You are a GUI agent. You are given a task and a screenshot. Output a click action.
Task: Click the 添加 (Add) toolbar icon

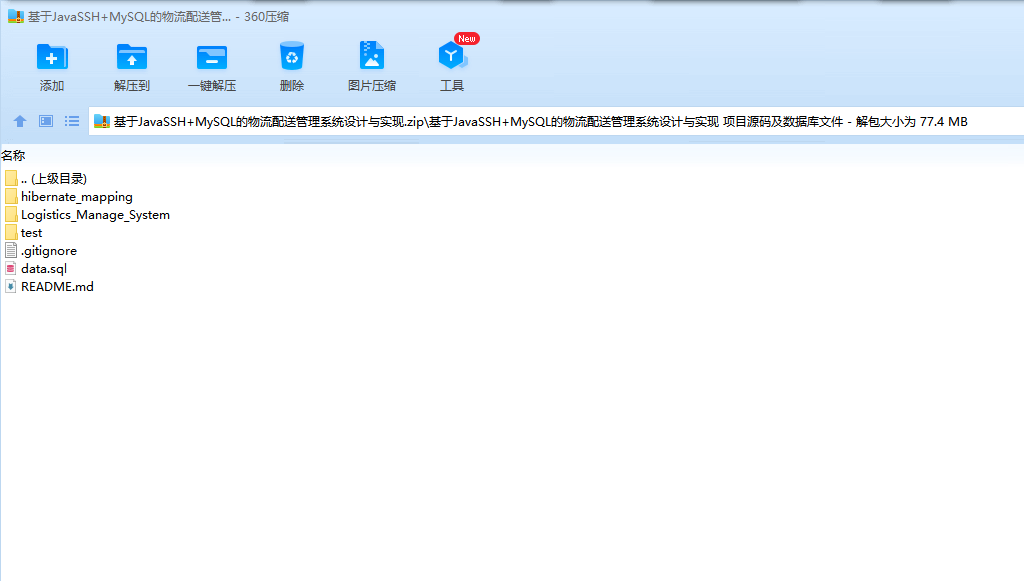(x=52, y=57)
